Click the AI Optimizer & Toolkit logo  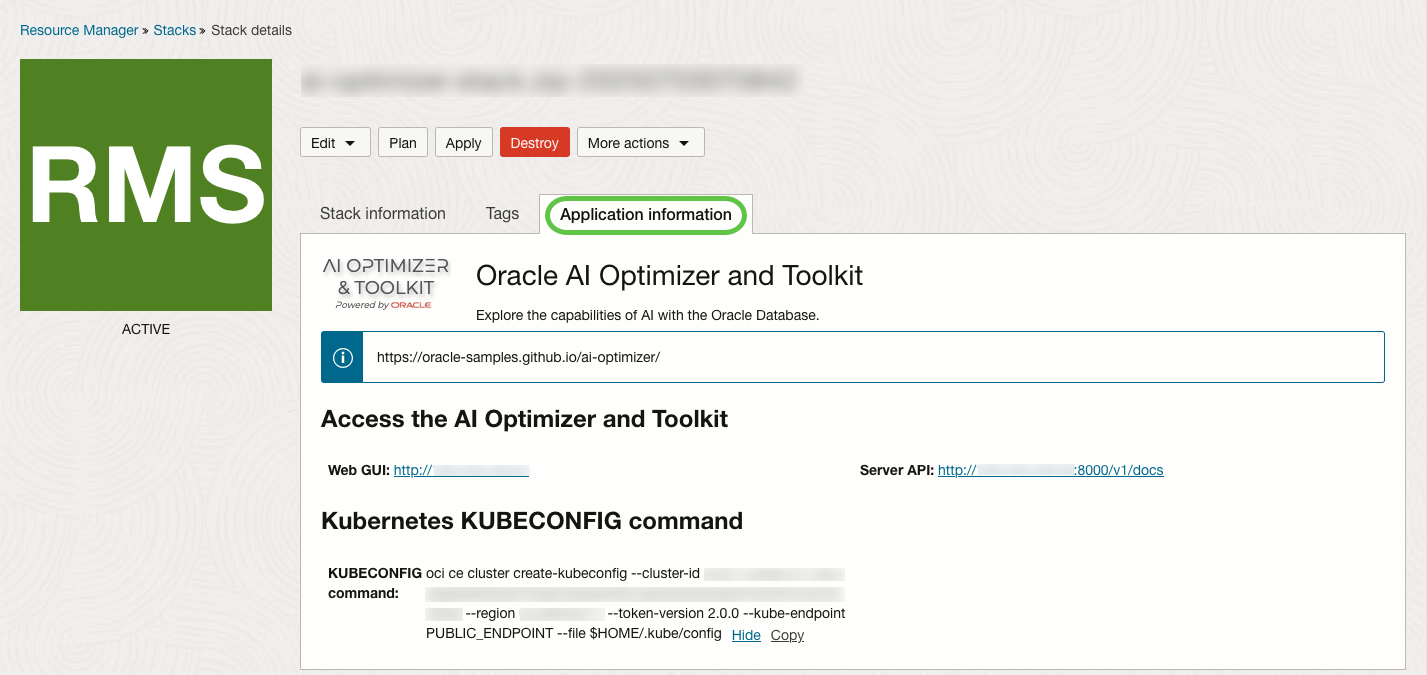pyautogui.click(x=386, y=283)
